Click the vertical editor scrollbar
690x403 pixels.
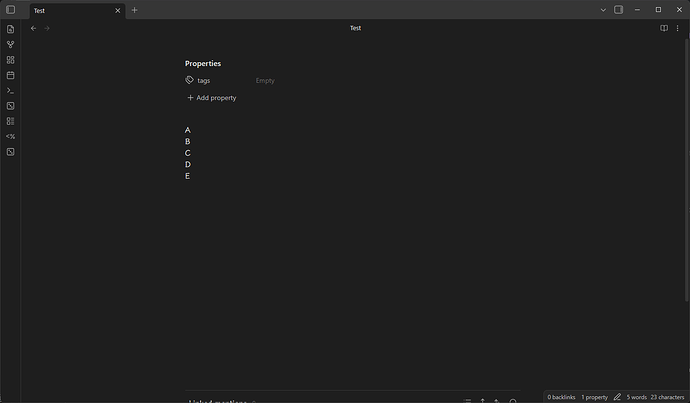tap(687, 170)
